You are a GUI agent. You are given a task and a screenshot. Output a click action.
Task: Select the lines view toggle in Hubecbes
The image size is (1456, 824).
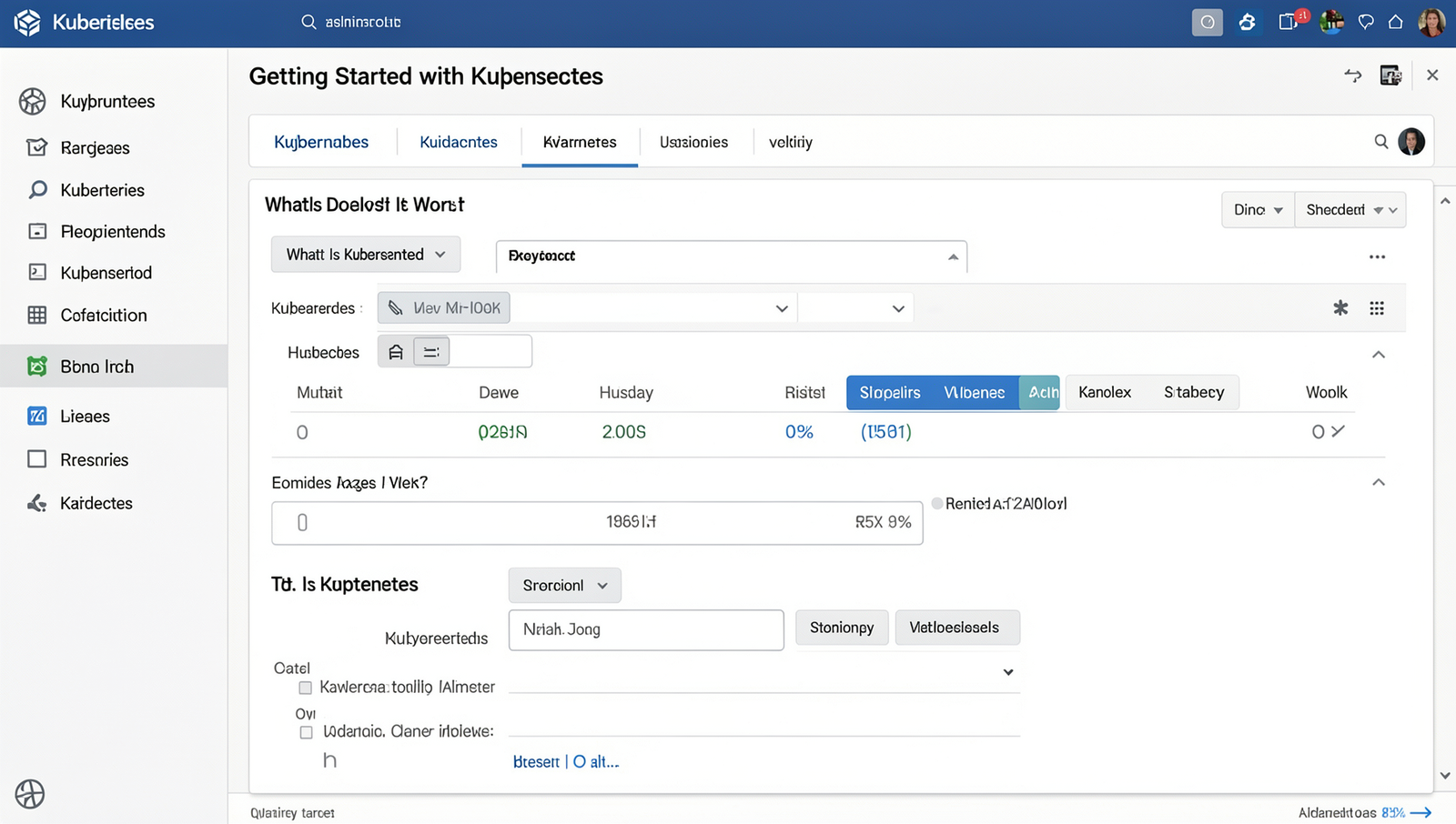[x=431, y=352]
